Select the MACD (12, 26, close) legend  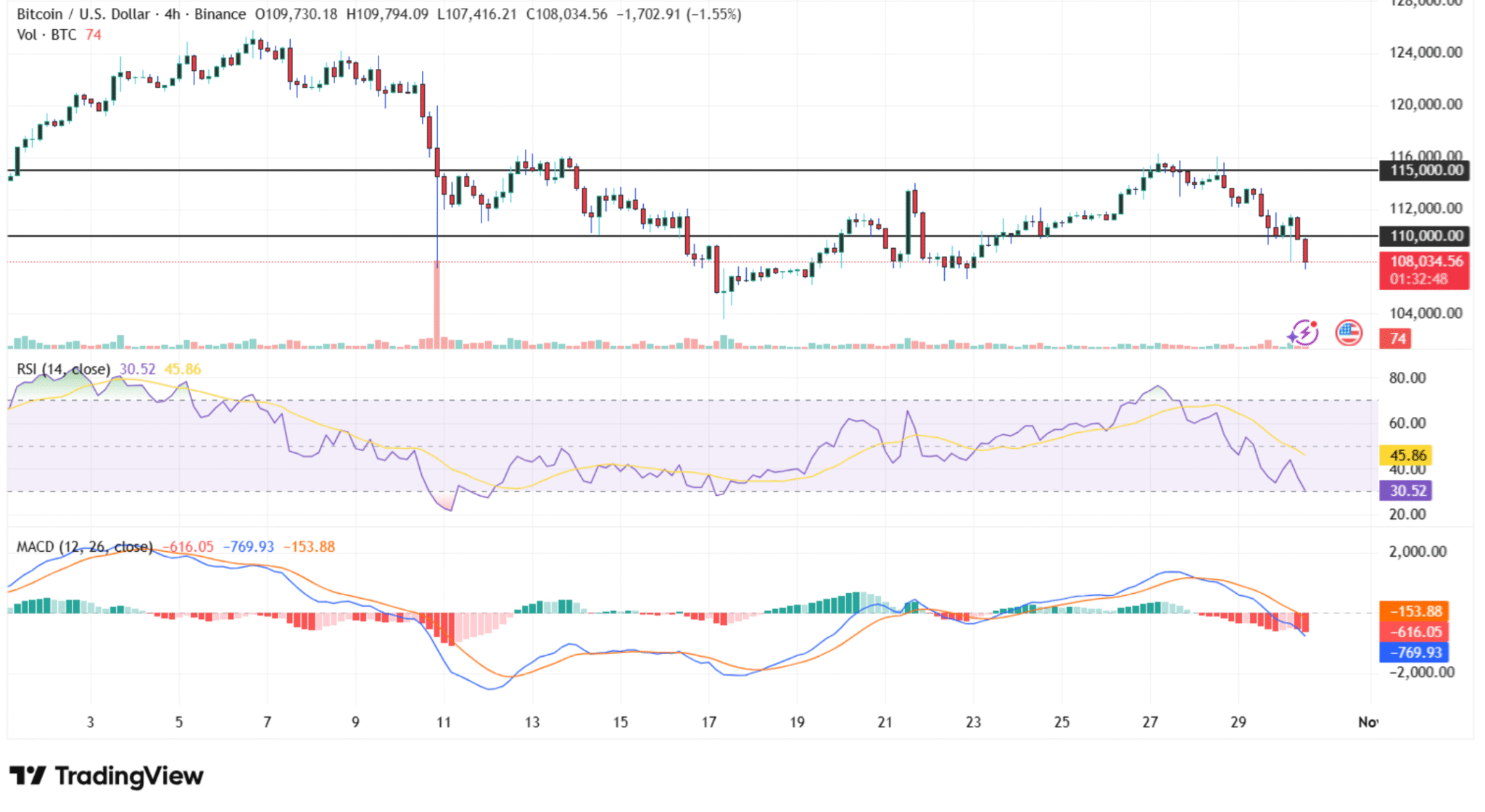[x=84, y=547]
